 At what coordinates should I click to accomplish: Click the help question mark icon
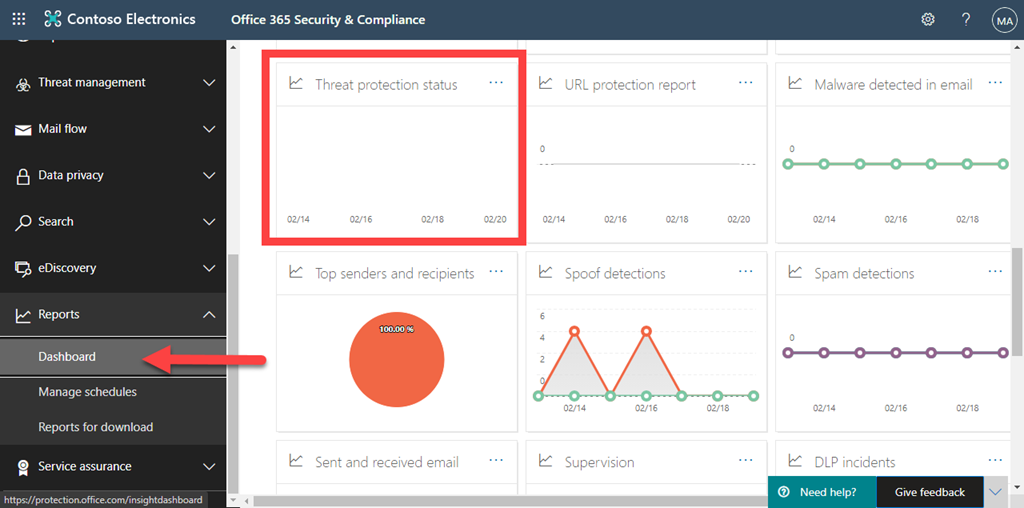tap(966, 19)
